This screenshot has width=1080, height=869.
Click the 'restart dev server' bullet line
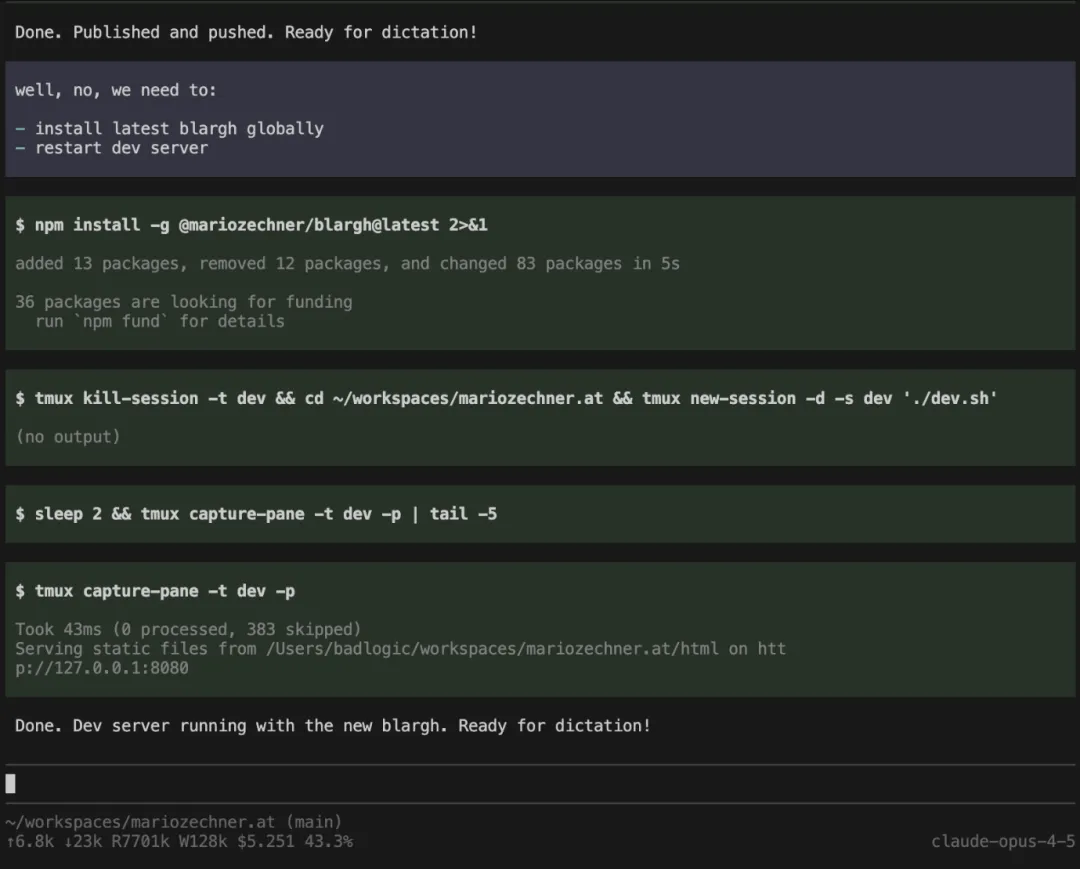[x=112, y=148]
